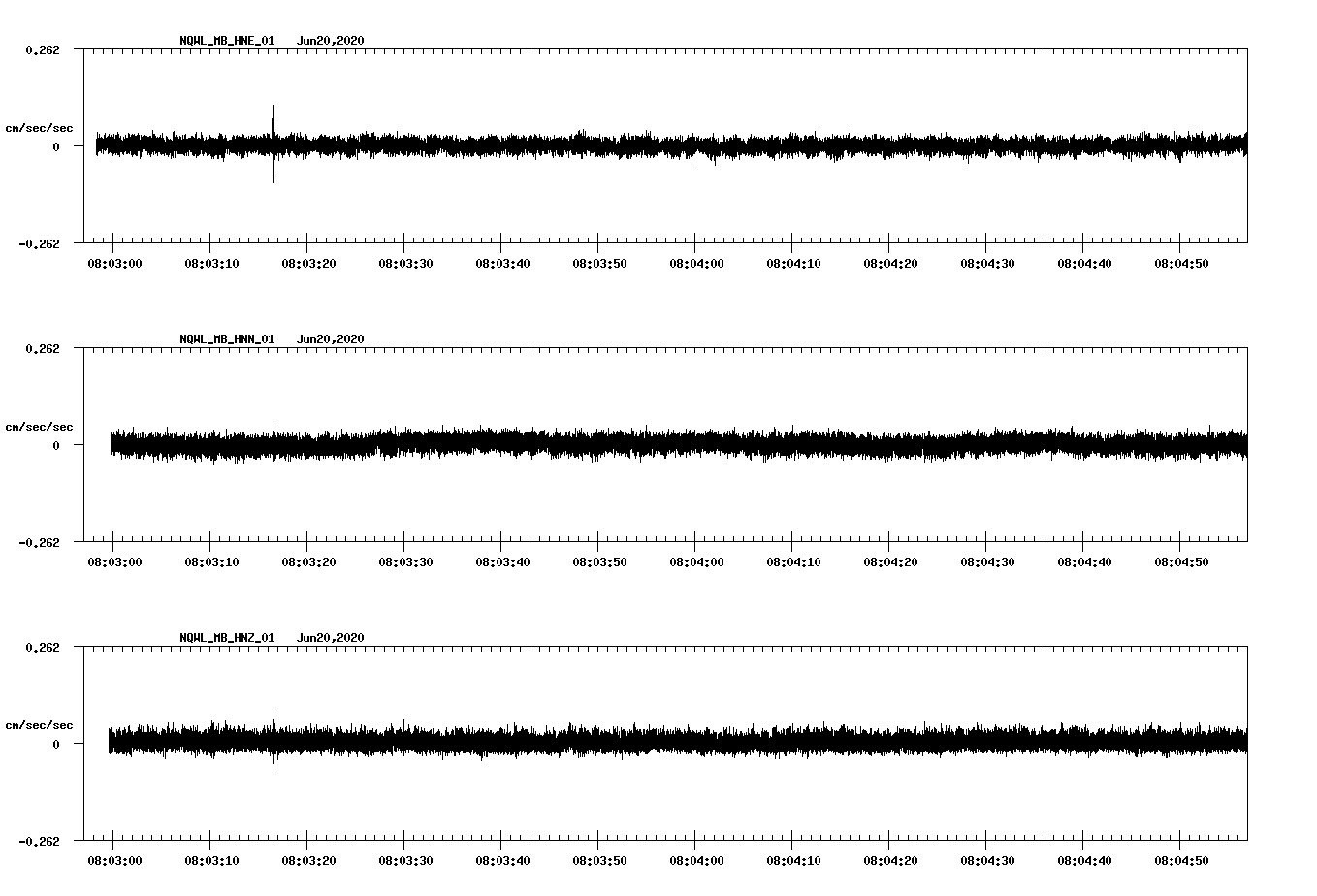Click the NQWL_MB_HNZ_01 channel title
Screen dimensions: 1317x896
(227, 638)
